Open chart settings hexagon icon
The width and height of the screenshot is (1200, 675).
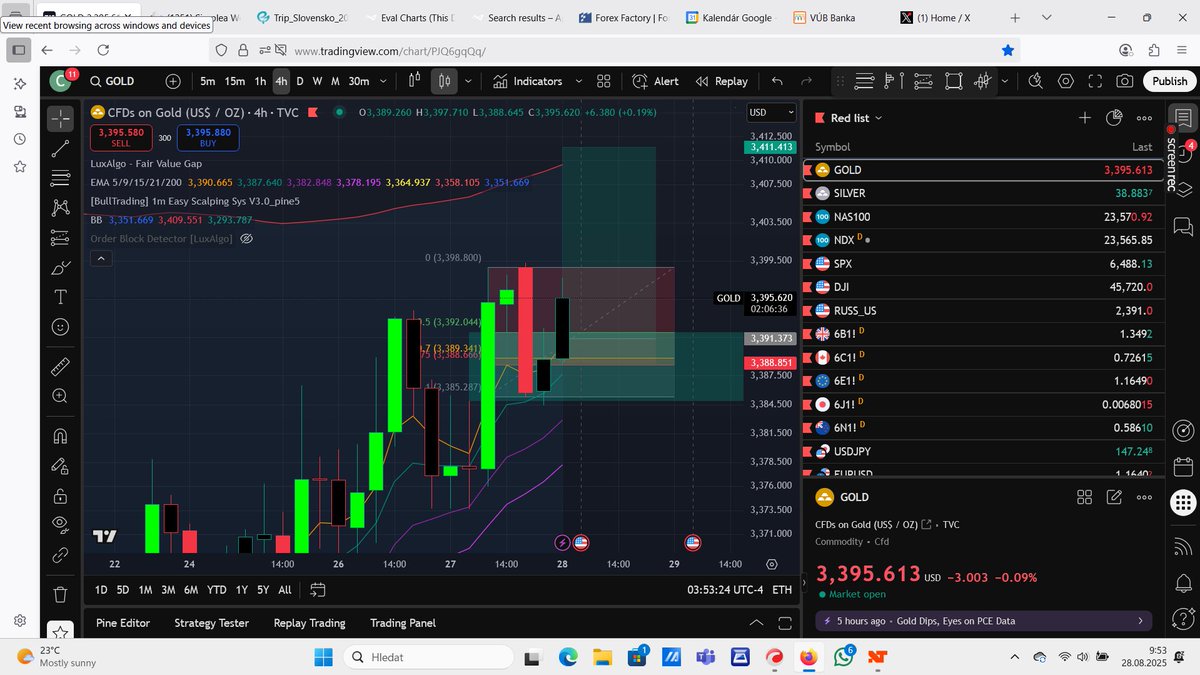pos(1066,82)
